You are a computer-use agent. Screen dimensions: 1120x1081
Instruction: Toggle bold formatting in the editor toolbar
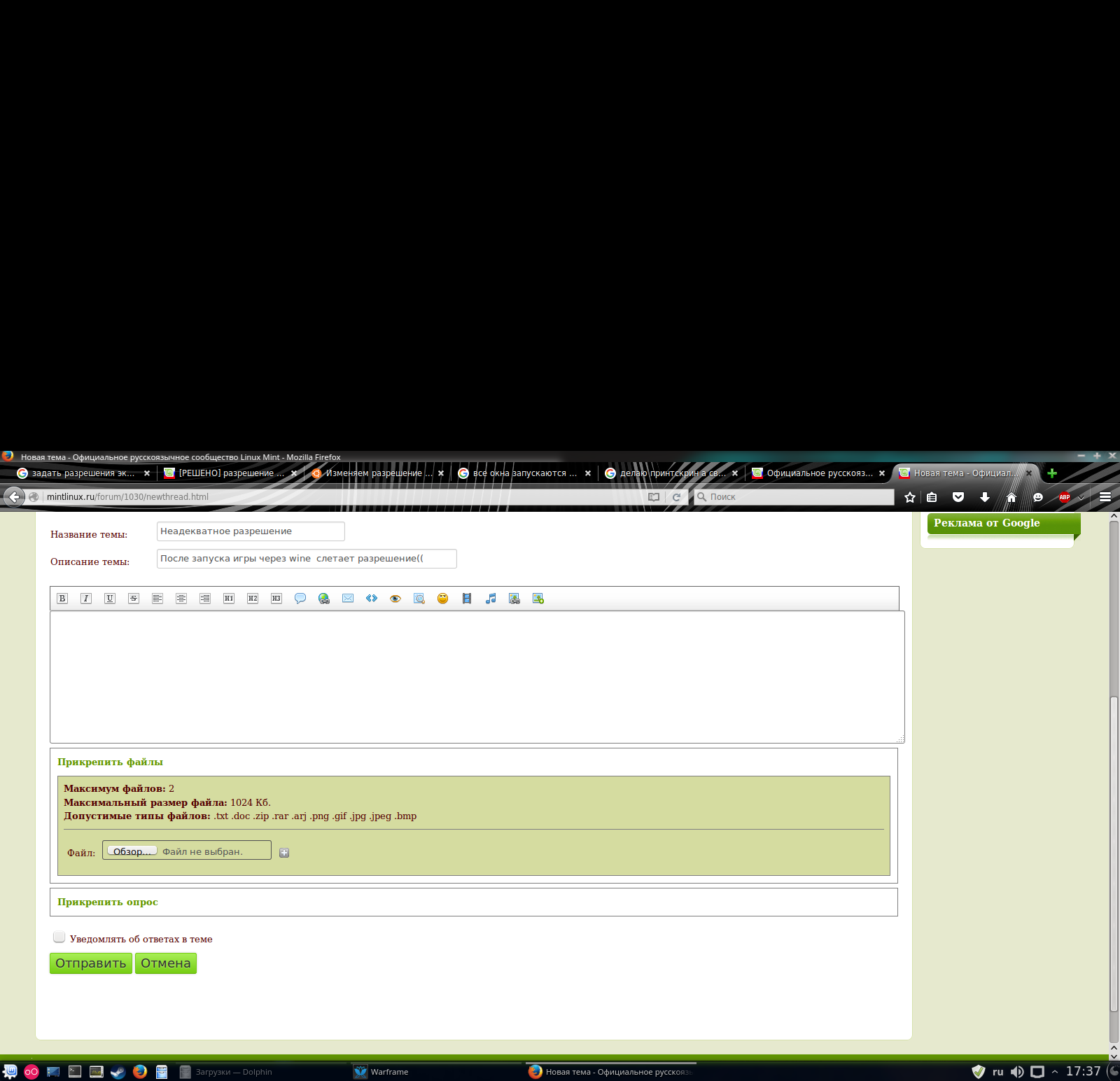[62, 599]
